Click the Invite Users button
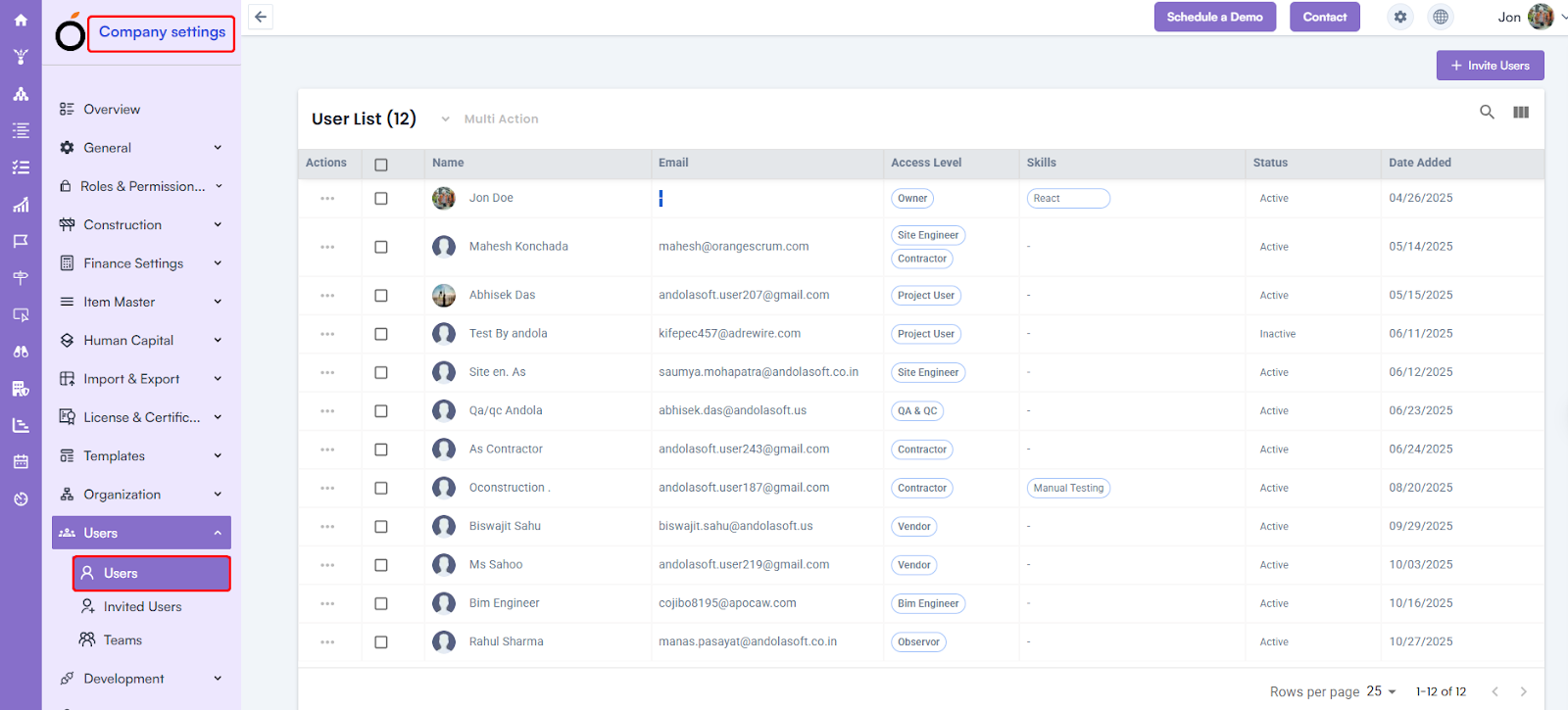The image size is (1568, 710). pos(1490,66)
